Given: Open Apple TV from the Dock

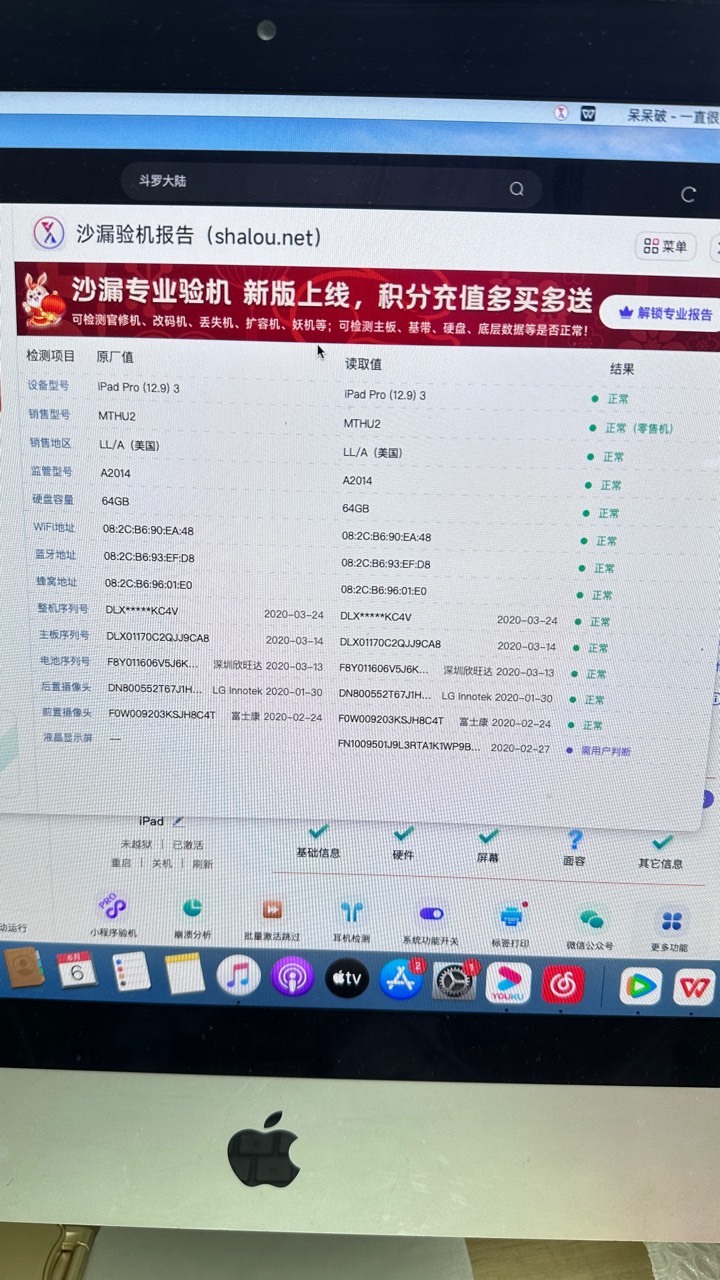Looking at the screenshot, I should (x=347, y=978).
